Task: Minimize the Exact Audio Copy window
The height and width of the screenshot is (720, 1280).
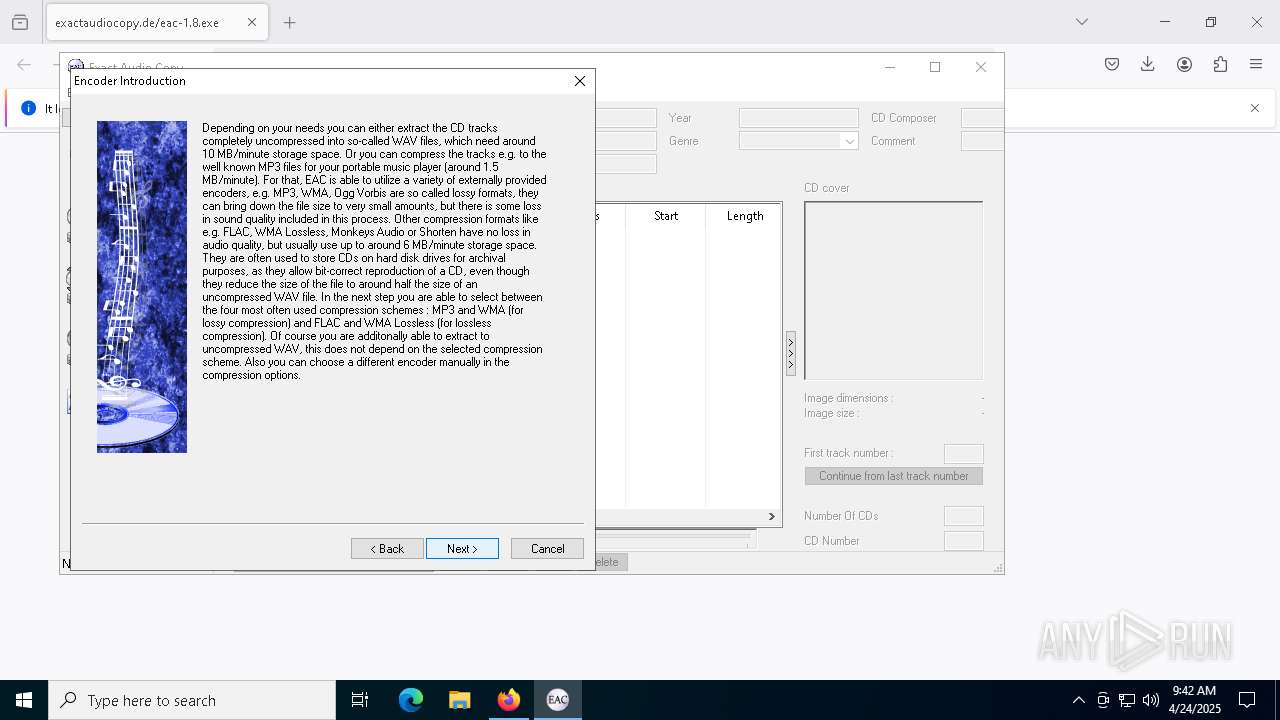Action: tap(890, 67)
